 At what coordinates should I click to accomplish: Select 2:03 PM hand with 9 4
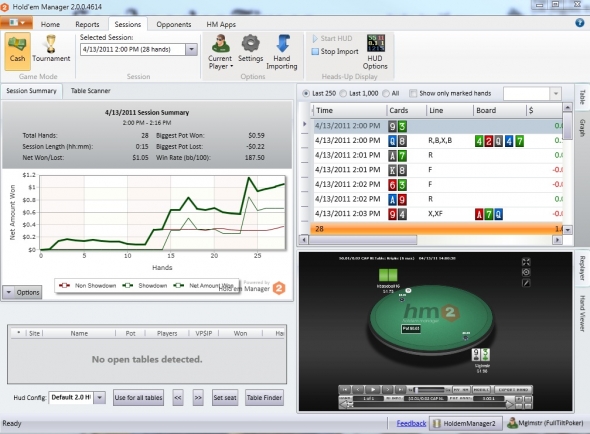pyautogui.click(x=436, y=214)
